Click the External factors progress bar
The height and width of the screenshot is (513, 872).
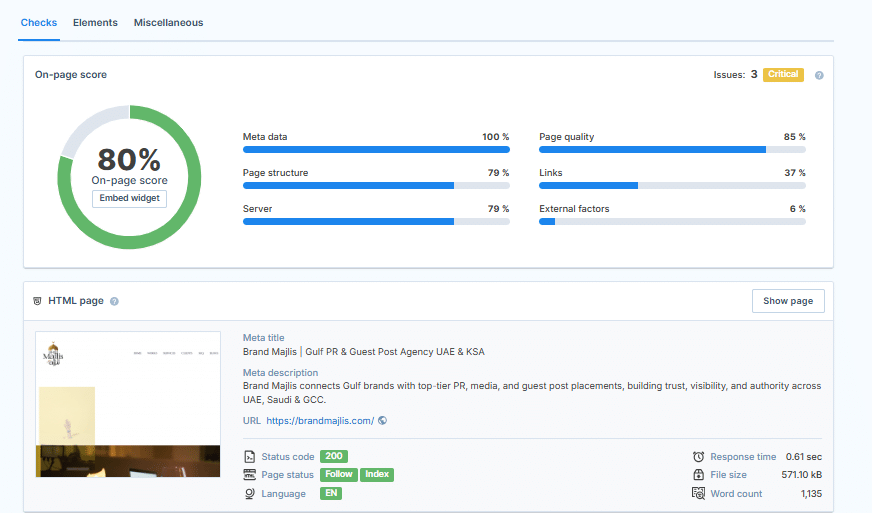tap(672, 221)
